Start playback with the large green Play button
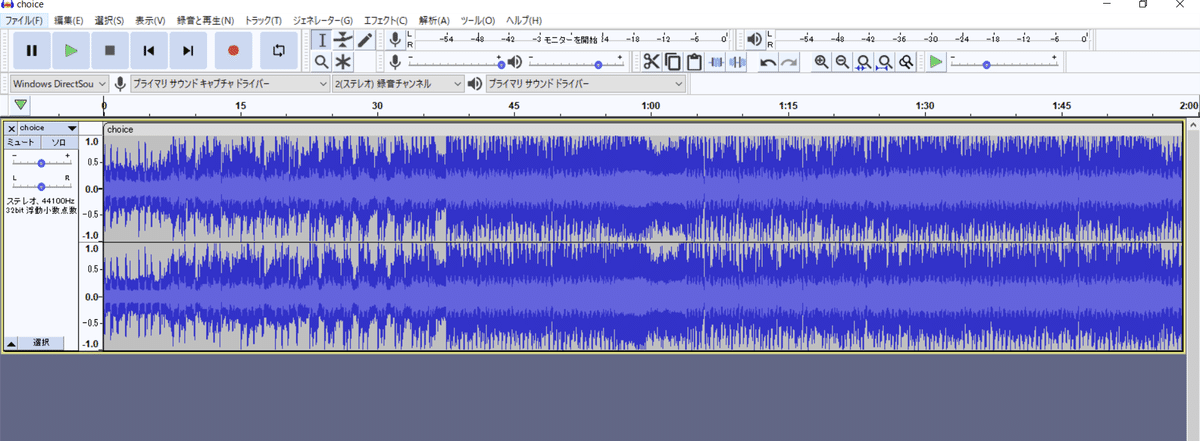This screenshot has width=1200, height=441. pyautogui.click(x=70, y=50)
